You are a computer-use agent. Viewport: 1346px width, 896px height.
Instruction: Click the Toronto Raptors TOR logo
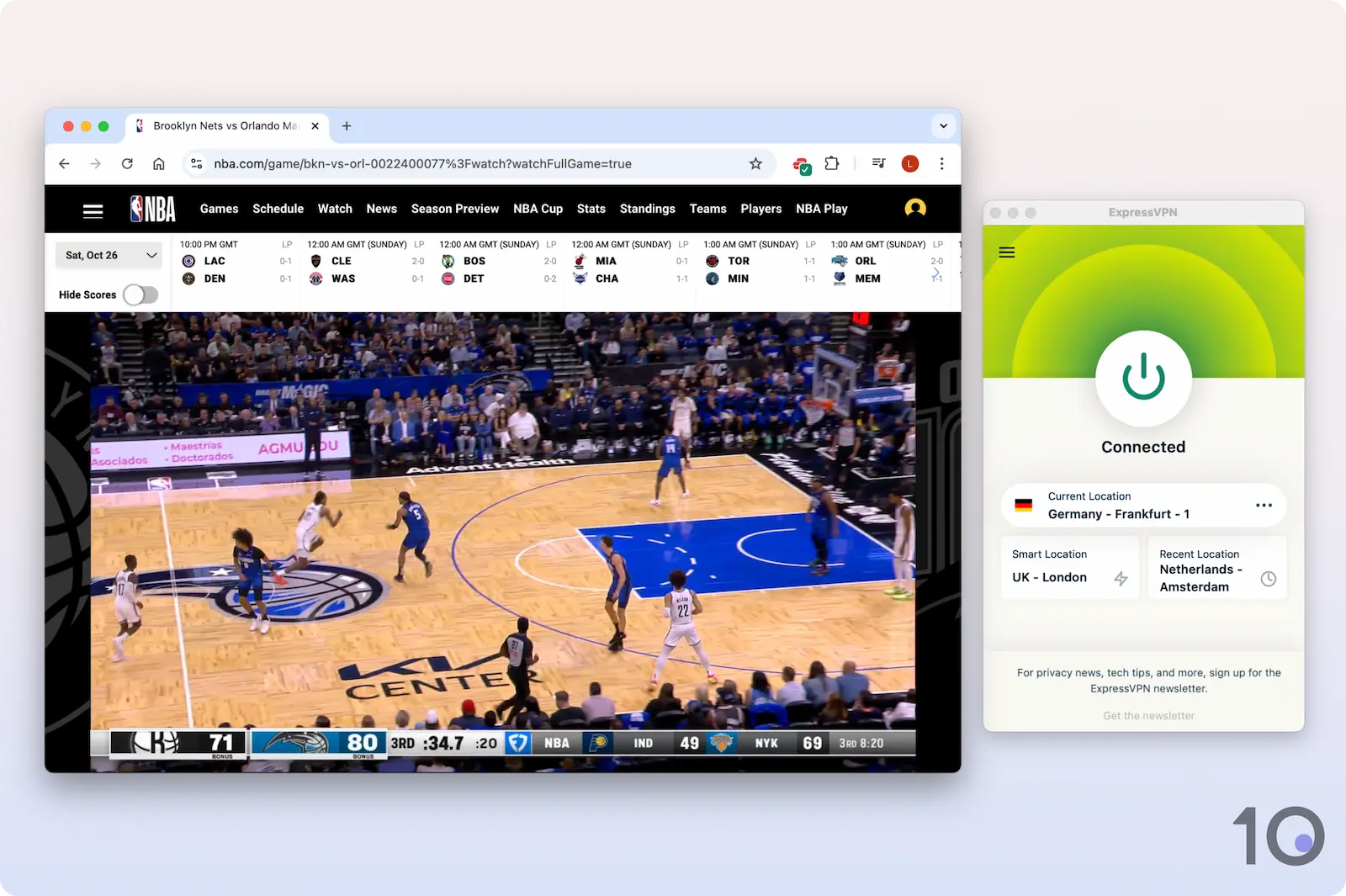click(x=713, y=261)
